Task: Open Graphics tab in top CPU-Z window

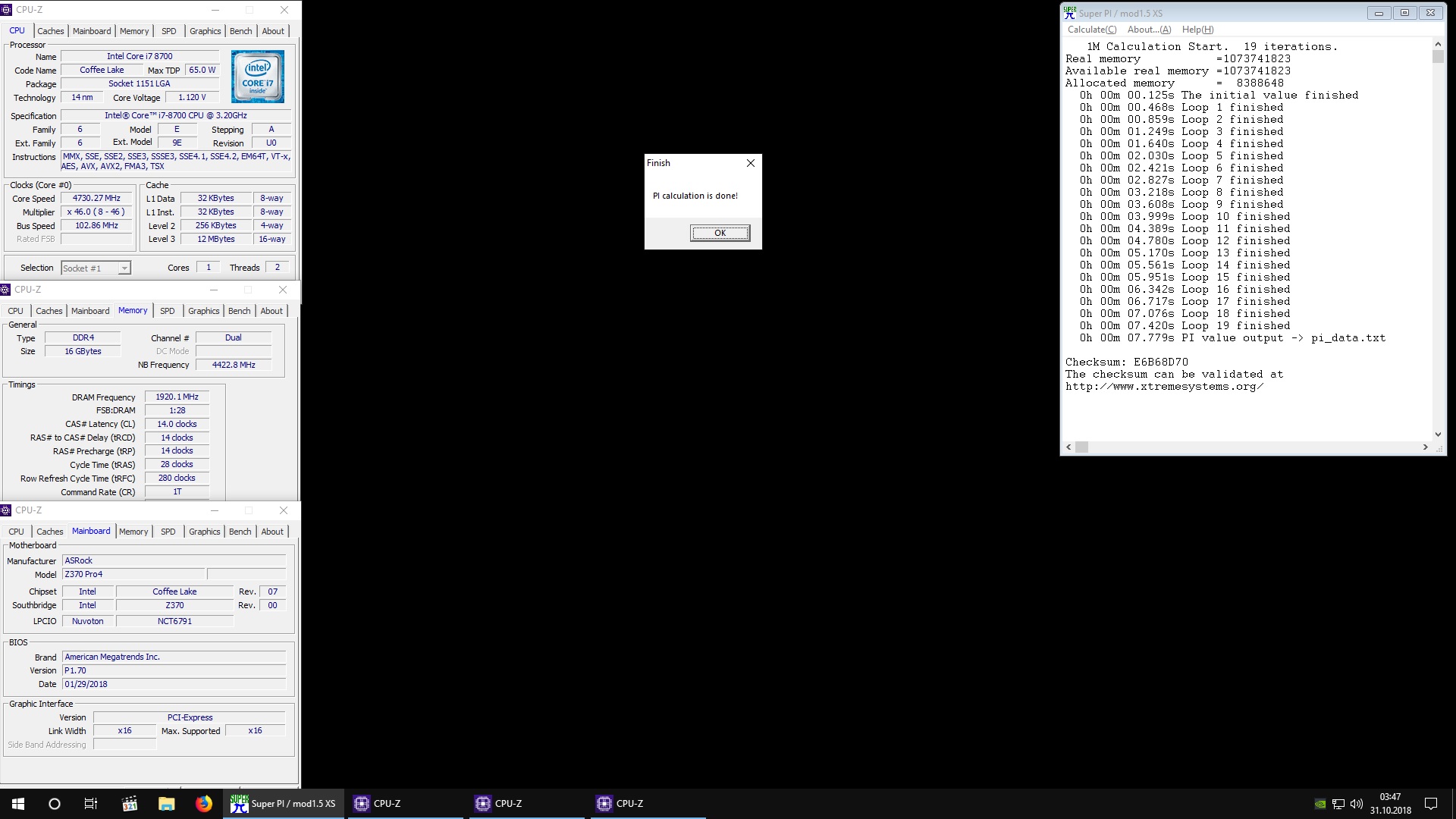Action: pos(206,31)
